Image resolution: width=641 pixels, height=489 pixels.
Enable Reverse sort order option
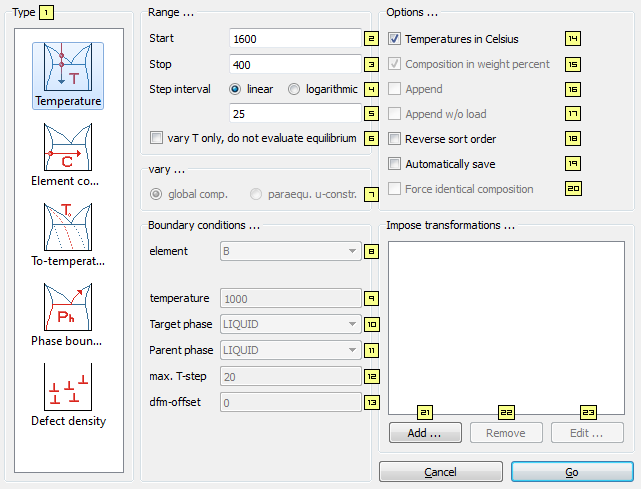(396, 139)
